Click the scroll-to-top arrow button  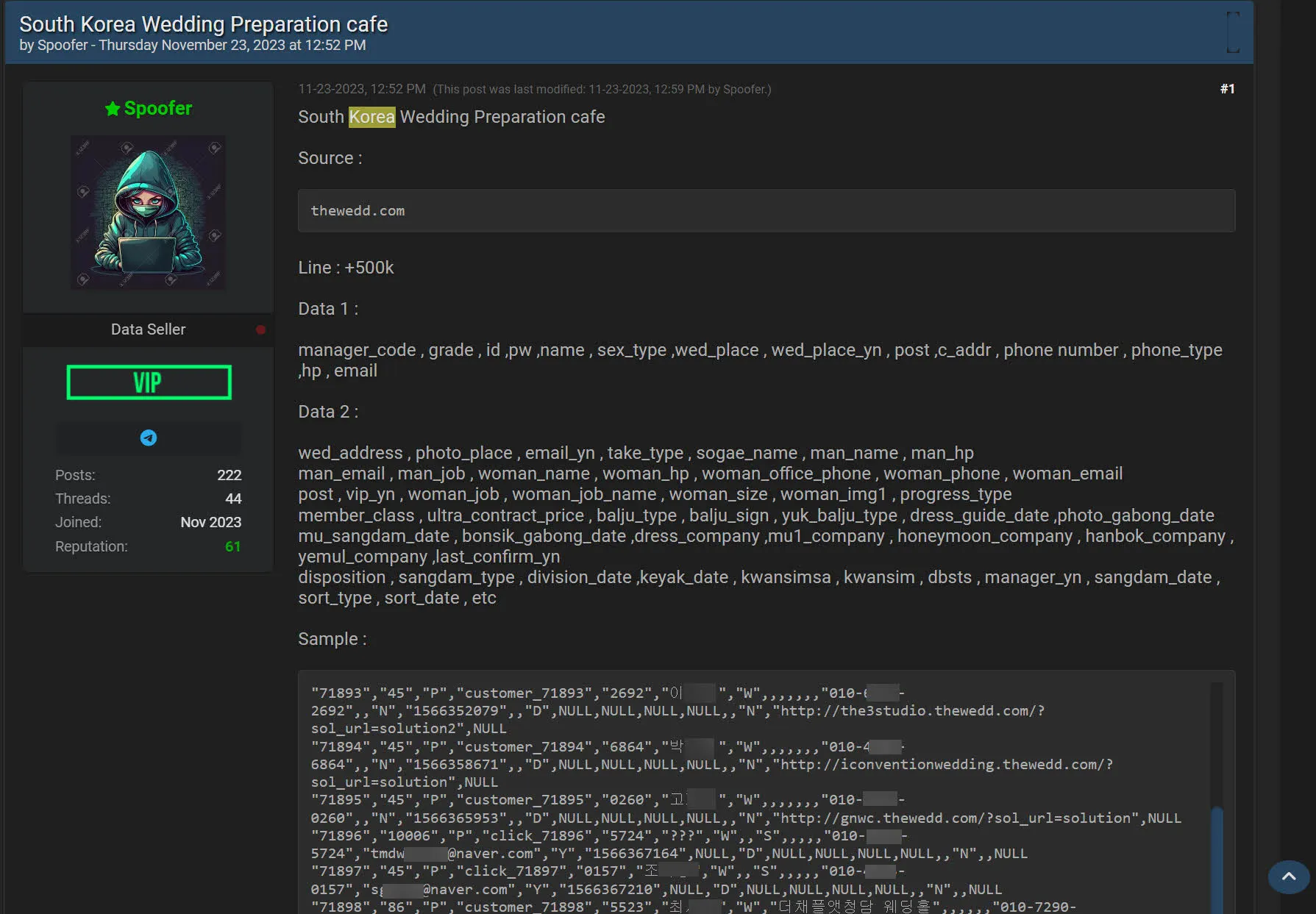tap(1288, 876)
